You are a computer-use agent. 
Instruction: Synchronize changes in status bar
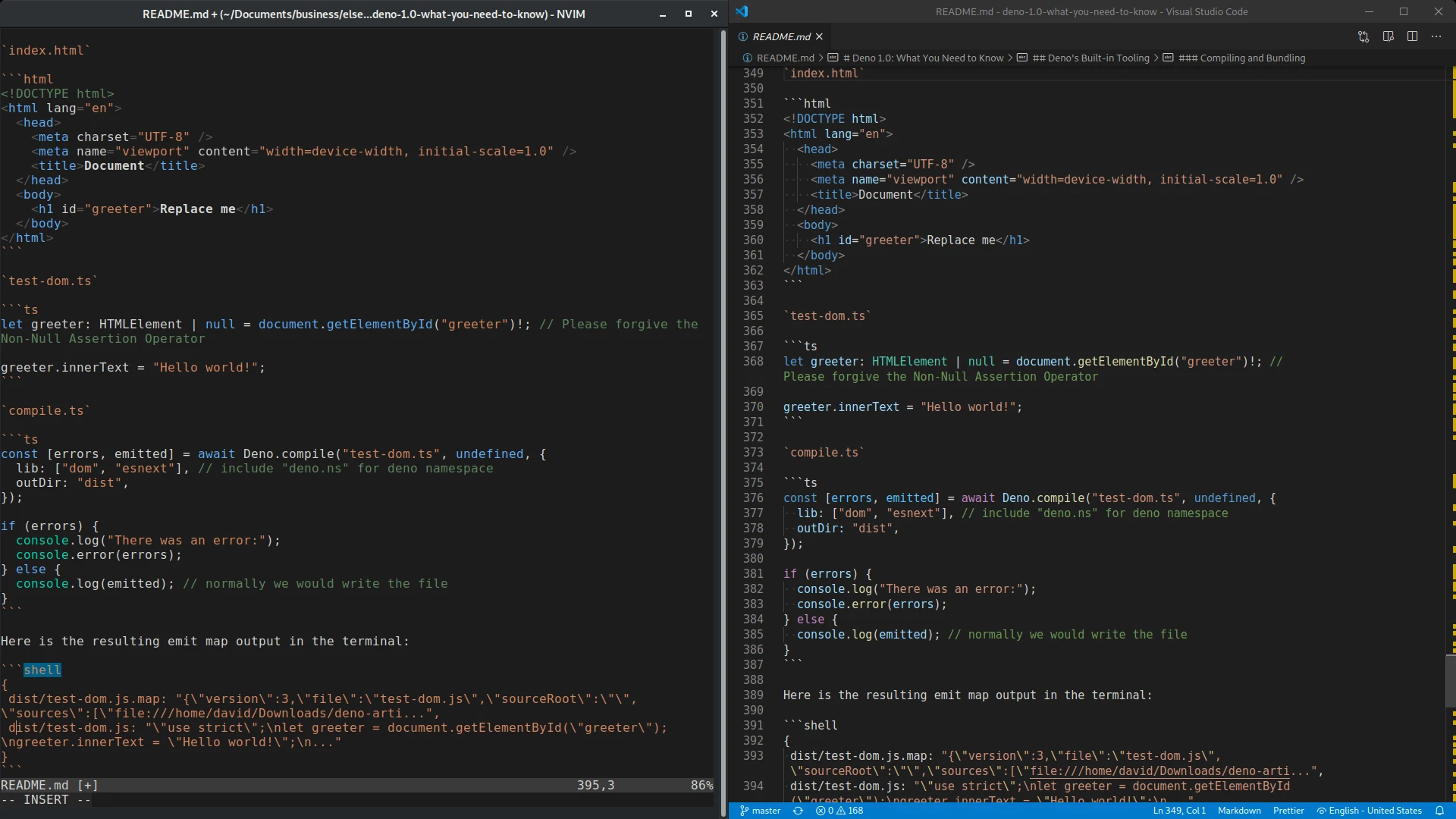pos(798,811)
